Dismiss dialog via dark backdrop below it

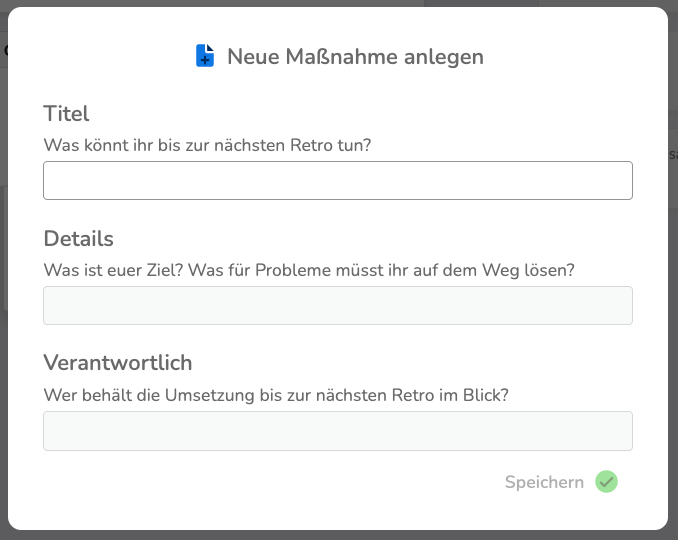339,535
